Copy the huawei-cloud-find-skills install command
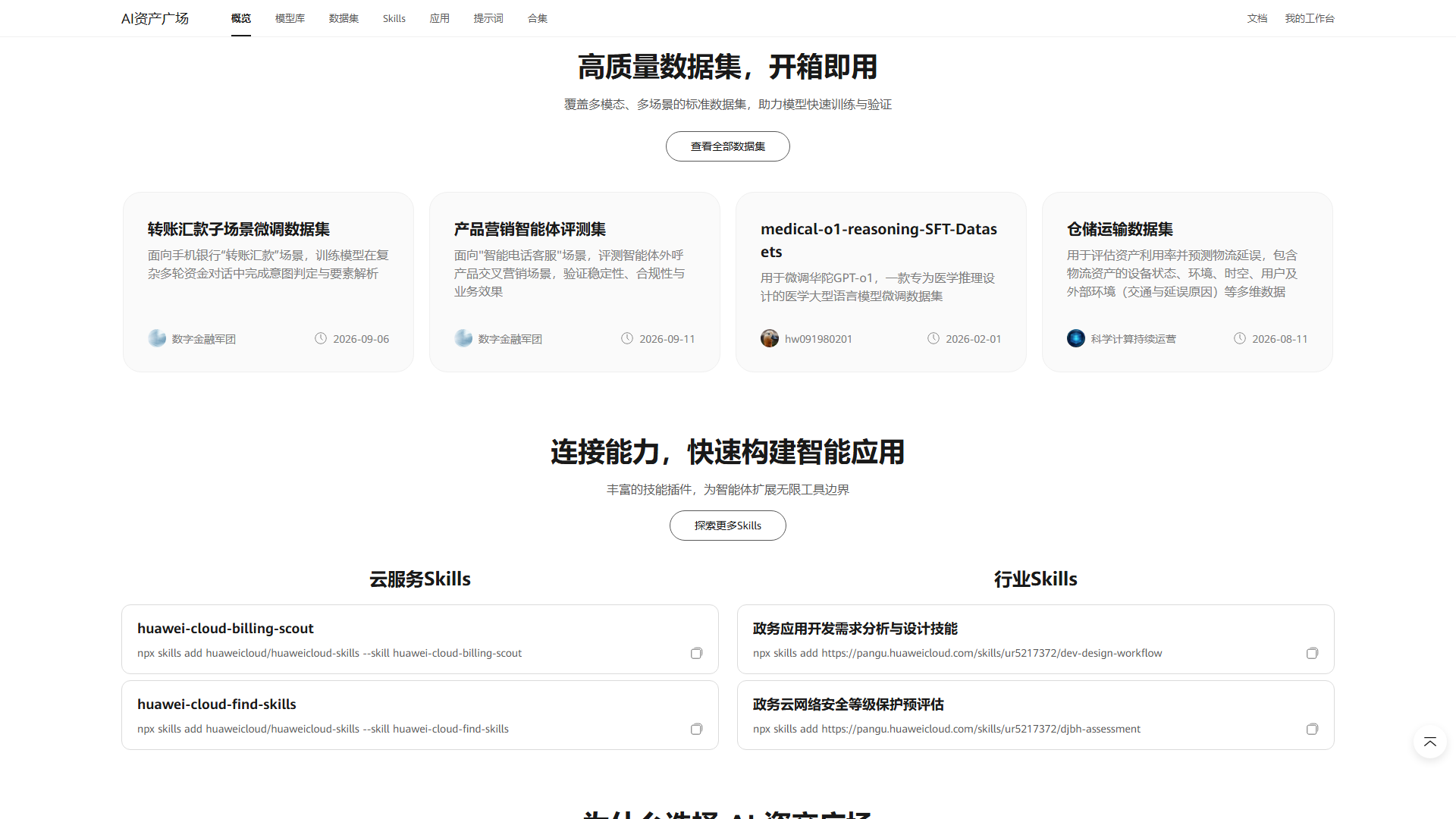 point(696,729)
